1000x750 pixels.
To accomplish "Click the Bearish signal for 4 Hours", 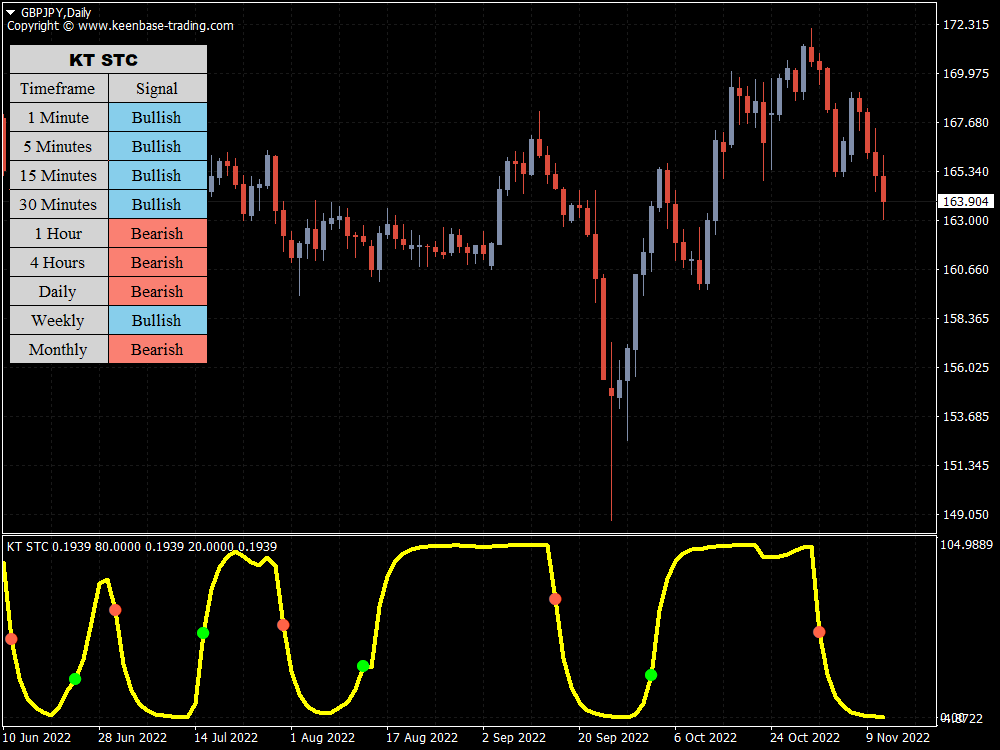I will [x=158, y=262].
